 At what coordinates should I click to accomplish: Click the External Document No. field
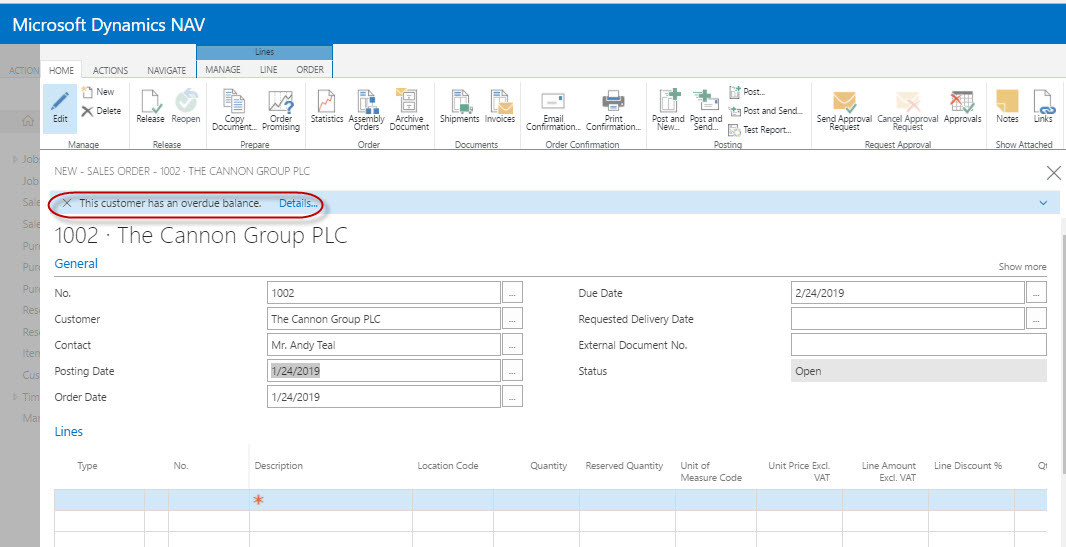[x=919, y=345]
